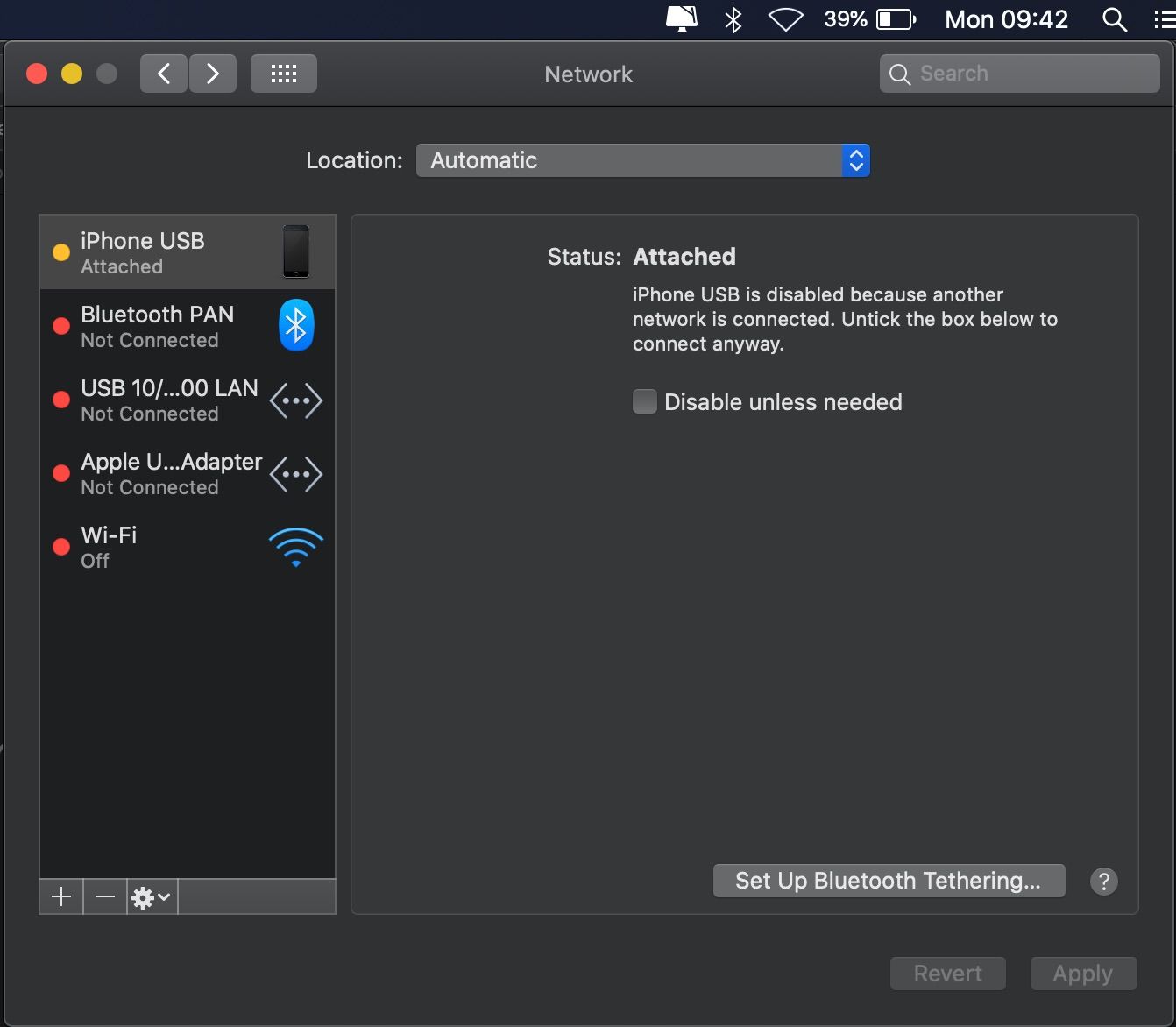1176x1027 pixels.
Task: Click the blue Bluetooth PAN icon
Action: point(296,325)
